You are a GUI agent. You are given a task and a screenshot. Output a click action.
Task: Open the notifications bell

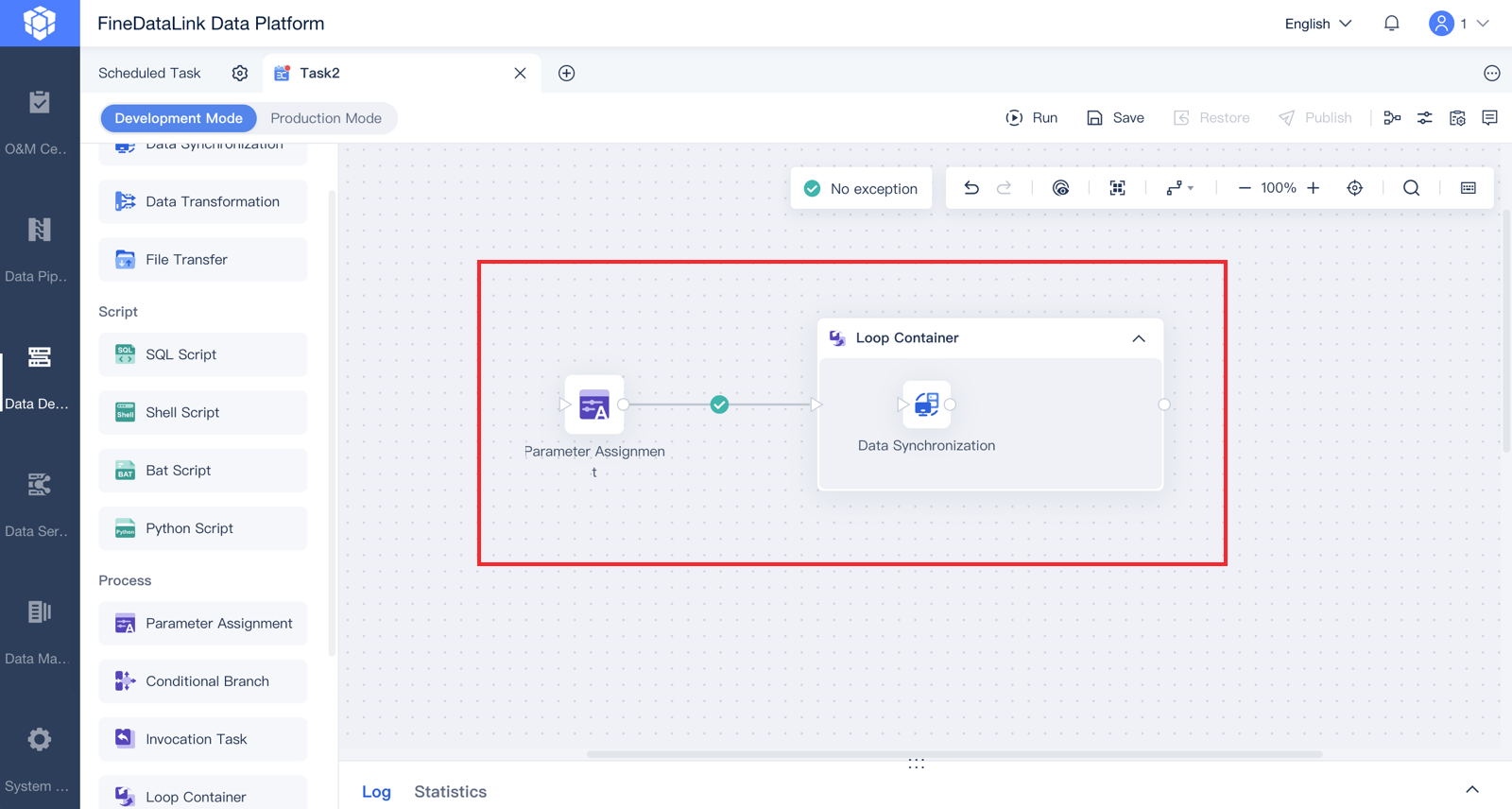tap(1392, 24)
